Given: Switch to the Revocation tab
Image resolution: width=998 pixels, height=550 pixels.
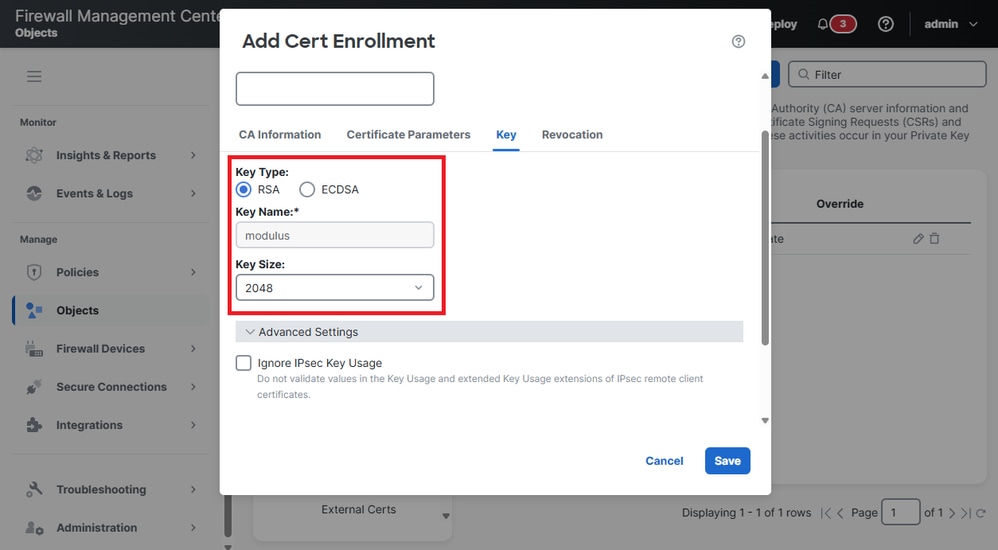Looking at the screenshot, I should tap(572, 134).
